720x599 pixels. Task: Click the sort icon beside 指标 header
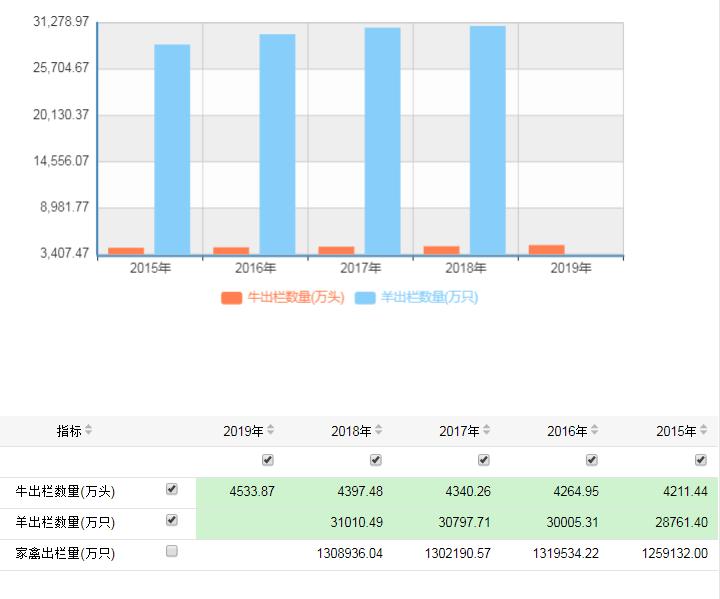(88, 431)
